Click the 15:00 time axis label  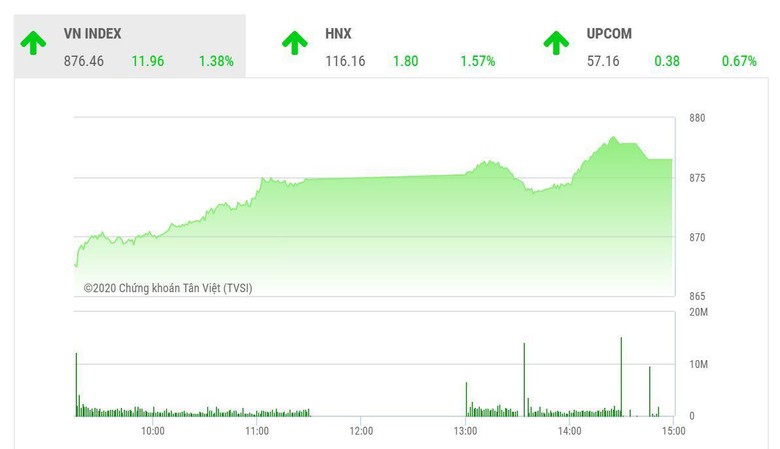674,431
